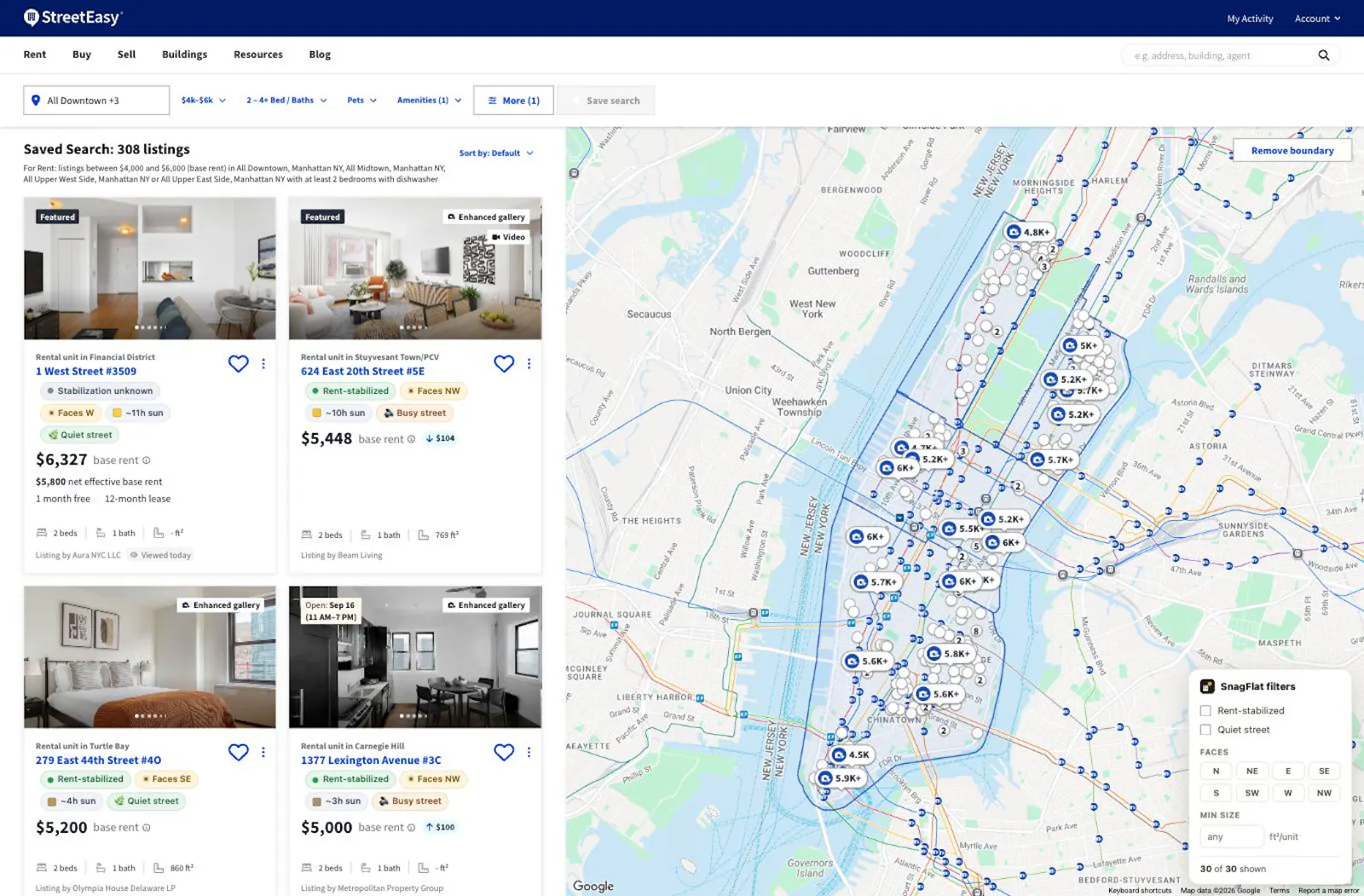This screenshot has width=1364, height=896.
Task: Open My Activity link
Action: tap(1250, 19)
